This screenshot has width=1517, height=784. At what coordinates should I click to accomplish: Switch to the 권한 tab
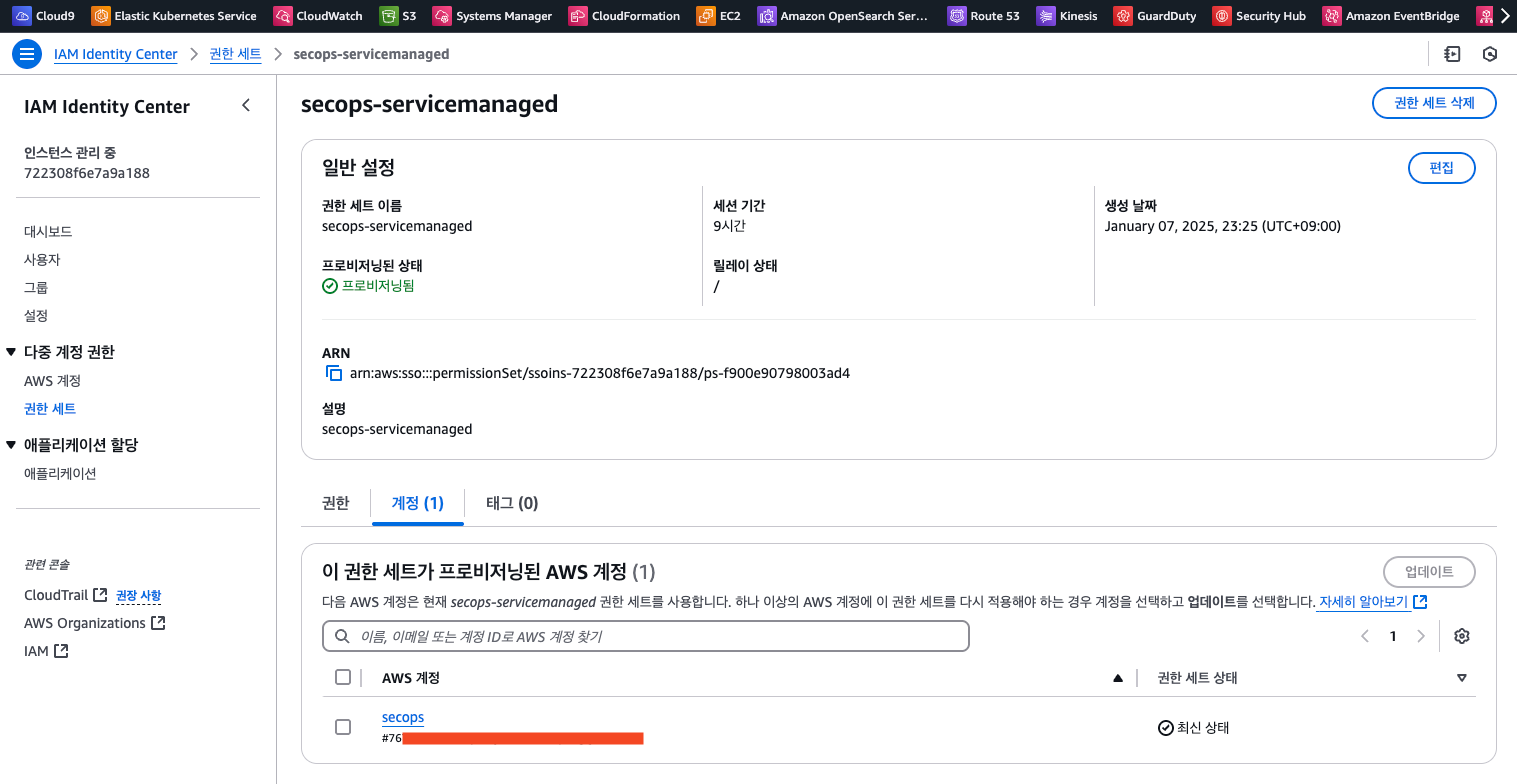click(336, 503)
